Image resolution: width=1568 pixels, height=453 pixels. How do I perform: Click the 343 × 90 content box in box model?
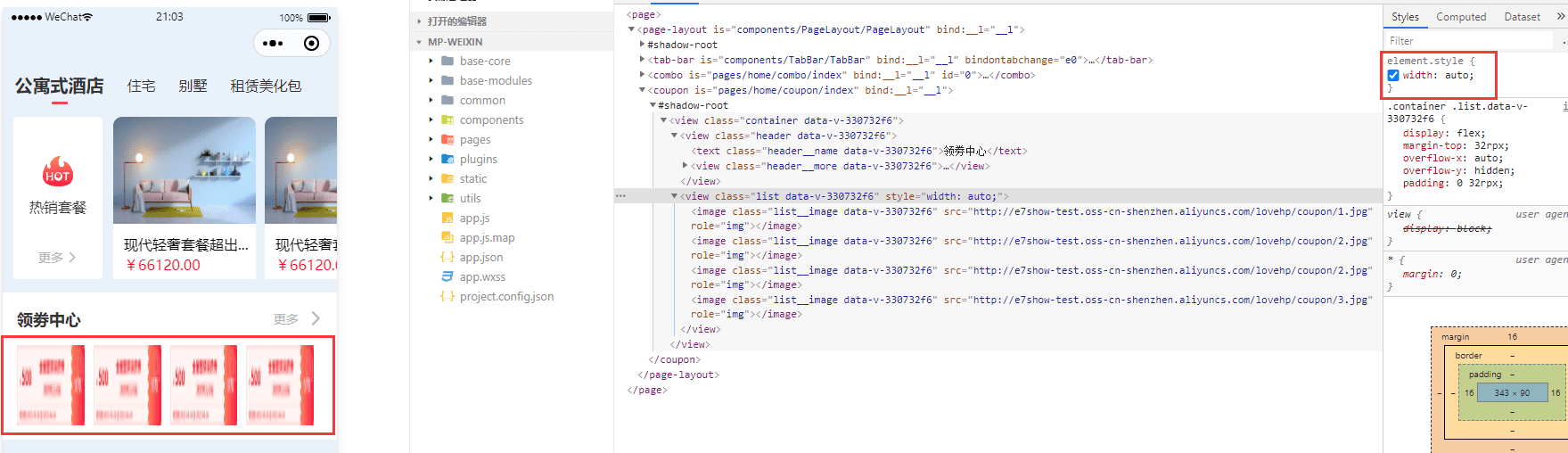(x=1512, y=392)
